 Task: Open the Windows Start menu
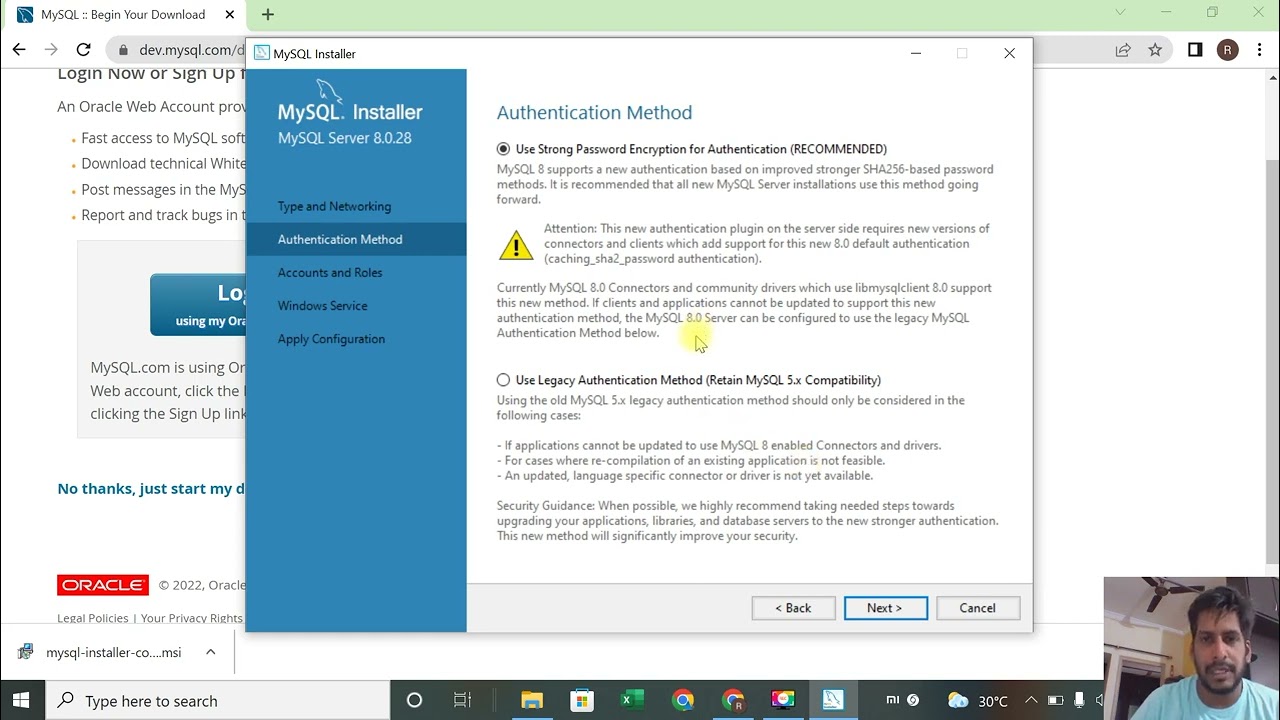click(x=21, y=700)
